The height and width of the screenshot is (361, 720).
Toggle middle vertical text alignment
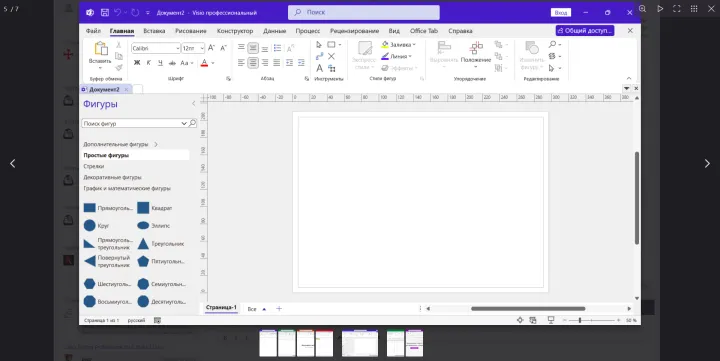tap(253, 48)
